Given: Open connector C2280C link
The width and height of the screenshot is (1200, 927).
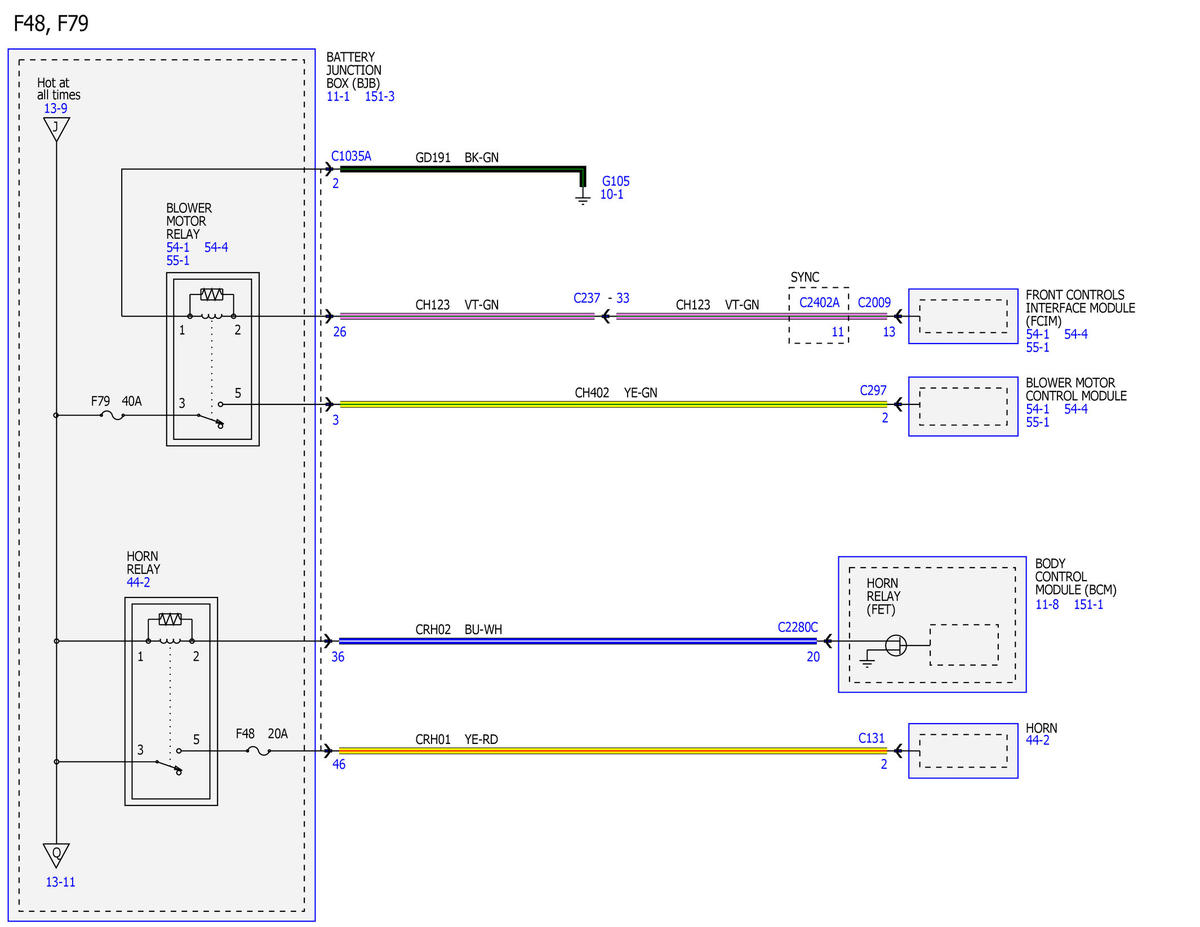Looking at the screenshot, I should (798, 628).
